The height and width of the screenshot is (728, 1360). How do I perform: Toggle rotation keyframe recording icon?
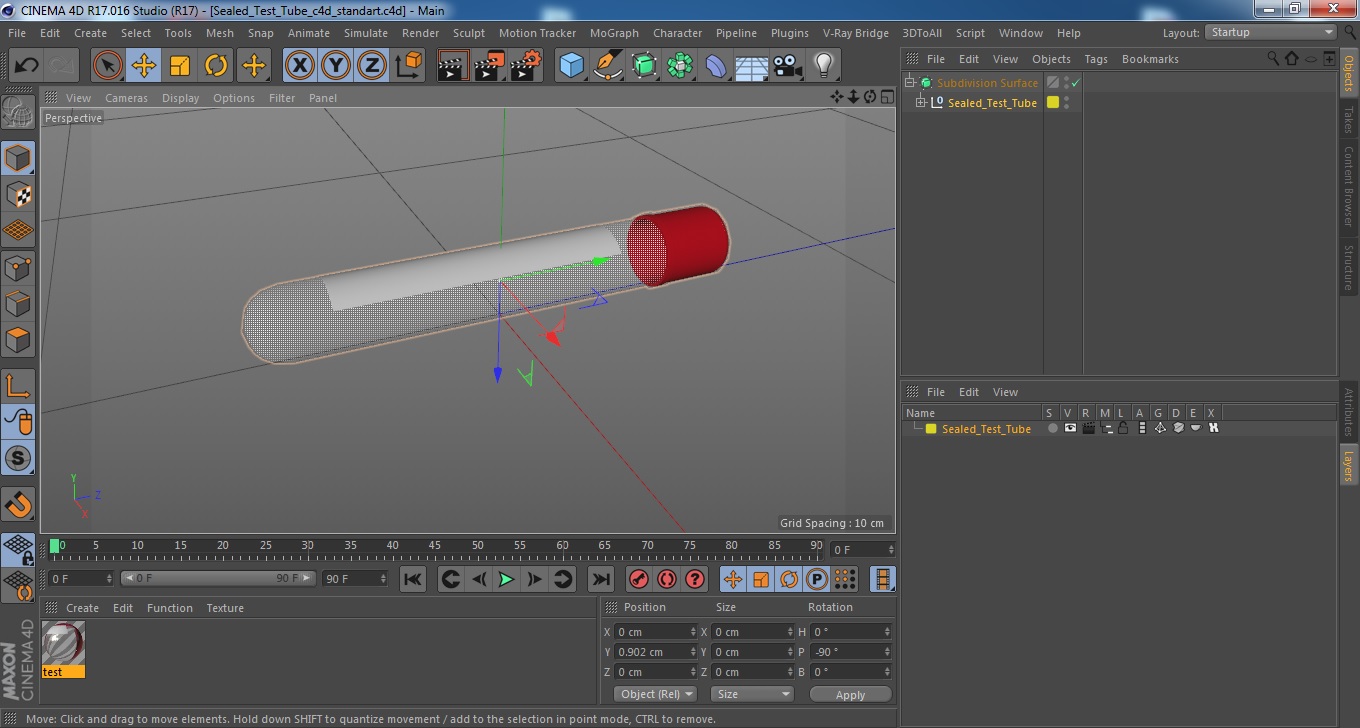[x=789, y=579]
